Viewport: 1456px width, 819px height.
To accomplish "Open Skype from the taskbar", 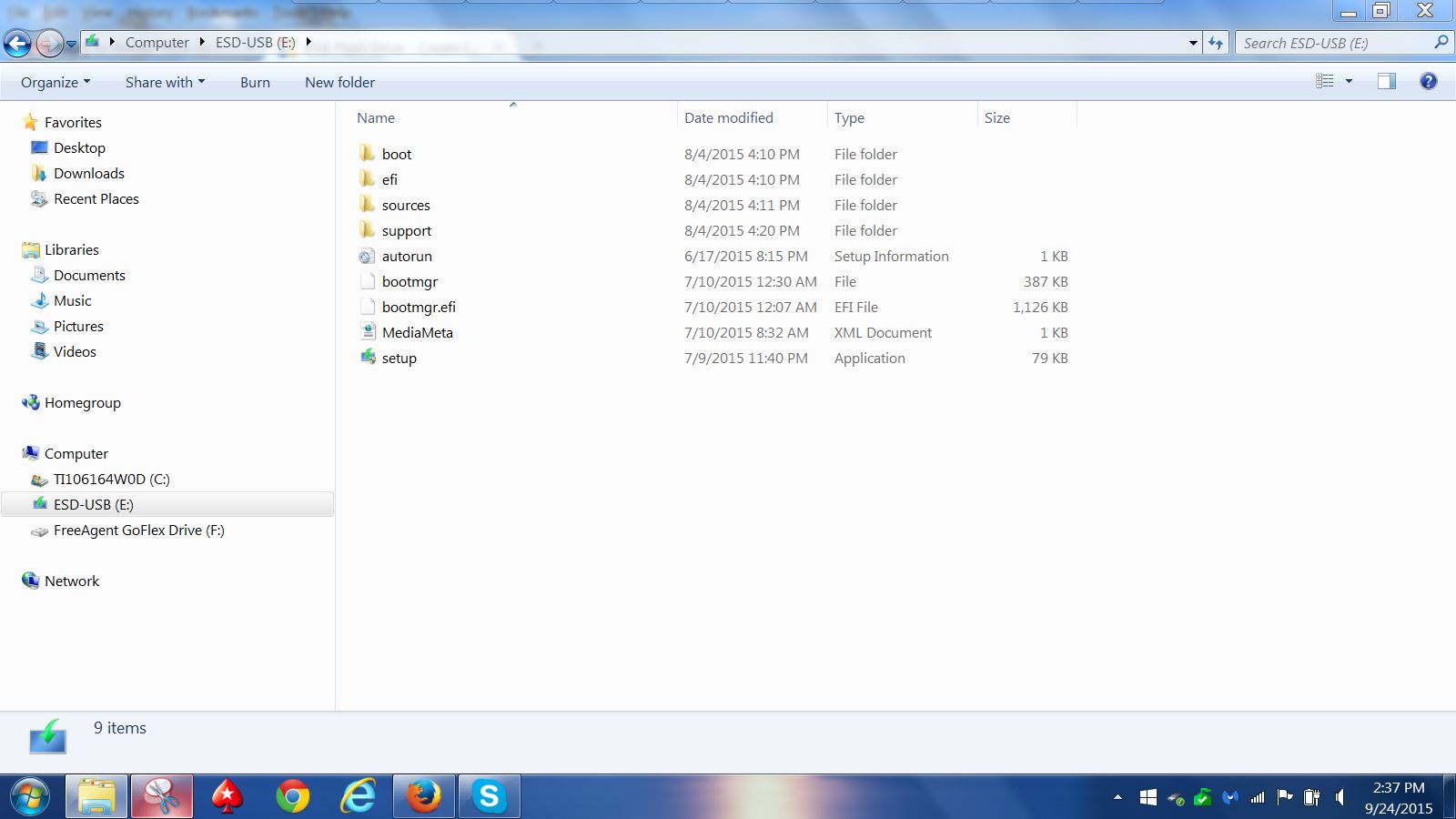I will pyautogui.click(x=489, y=796).
